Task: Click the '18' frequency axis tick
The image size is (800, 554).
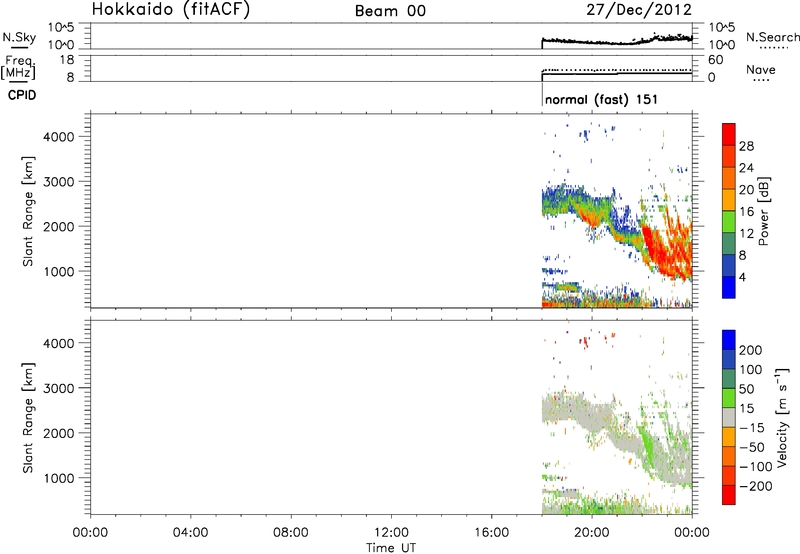Action: pos(67,60)
